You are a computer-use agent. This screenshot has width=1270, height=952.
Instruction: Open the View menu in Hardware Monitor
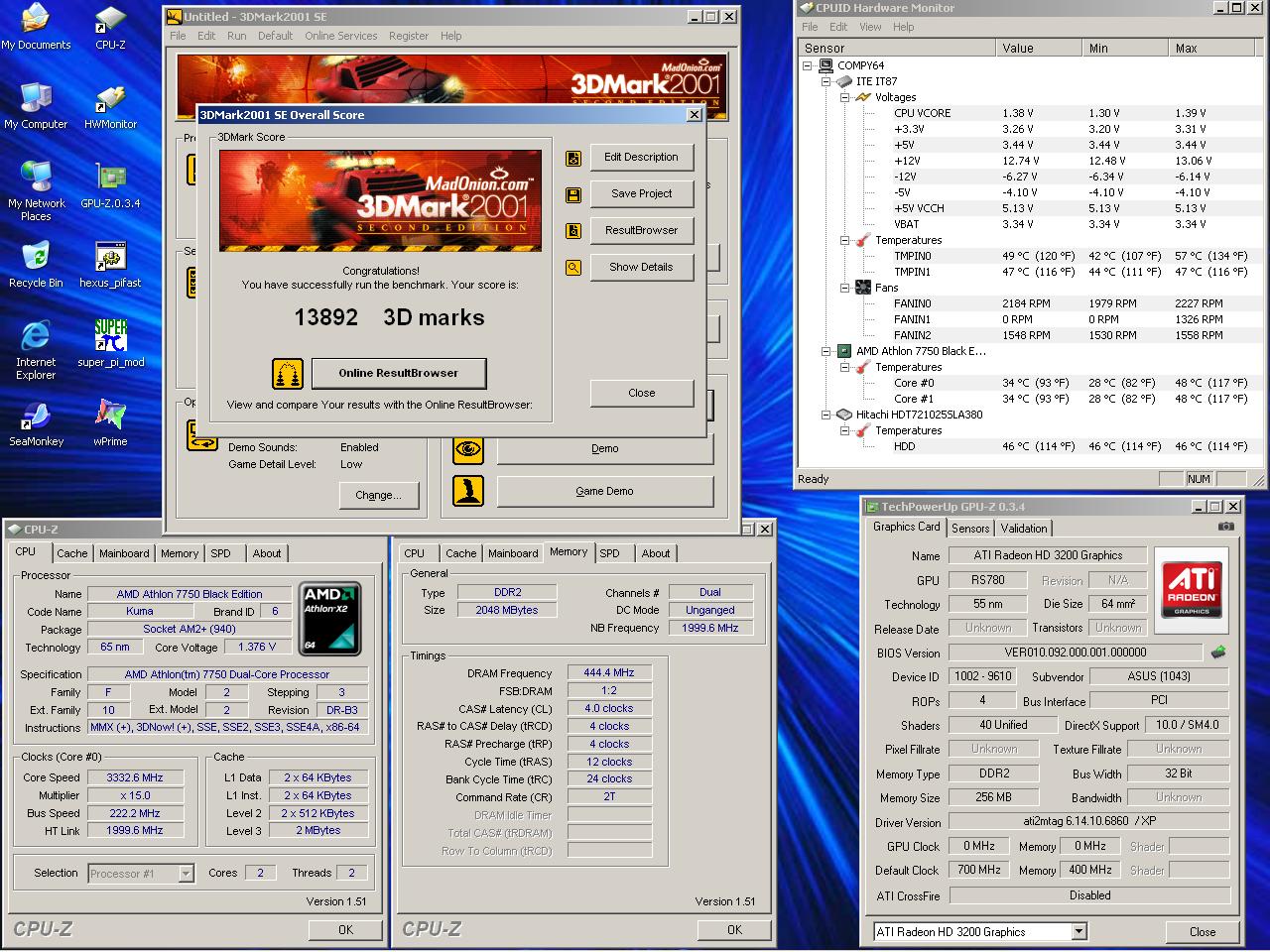(870, 27)
